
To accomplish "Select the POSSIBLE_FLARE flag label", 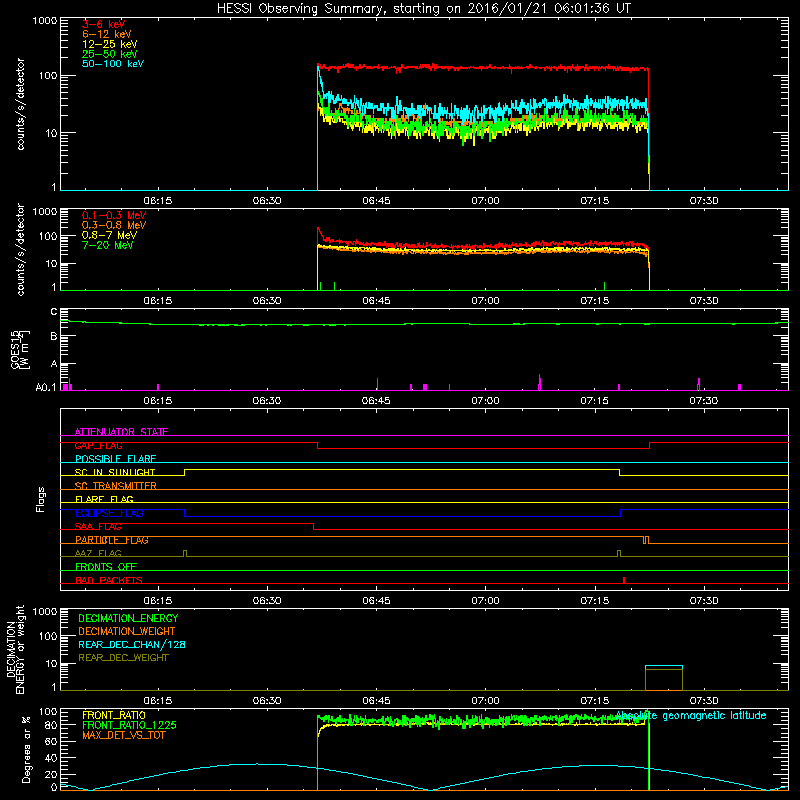I will coord(115,459).
